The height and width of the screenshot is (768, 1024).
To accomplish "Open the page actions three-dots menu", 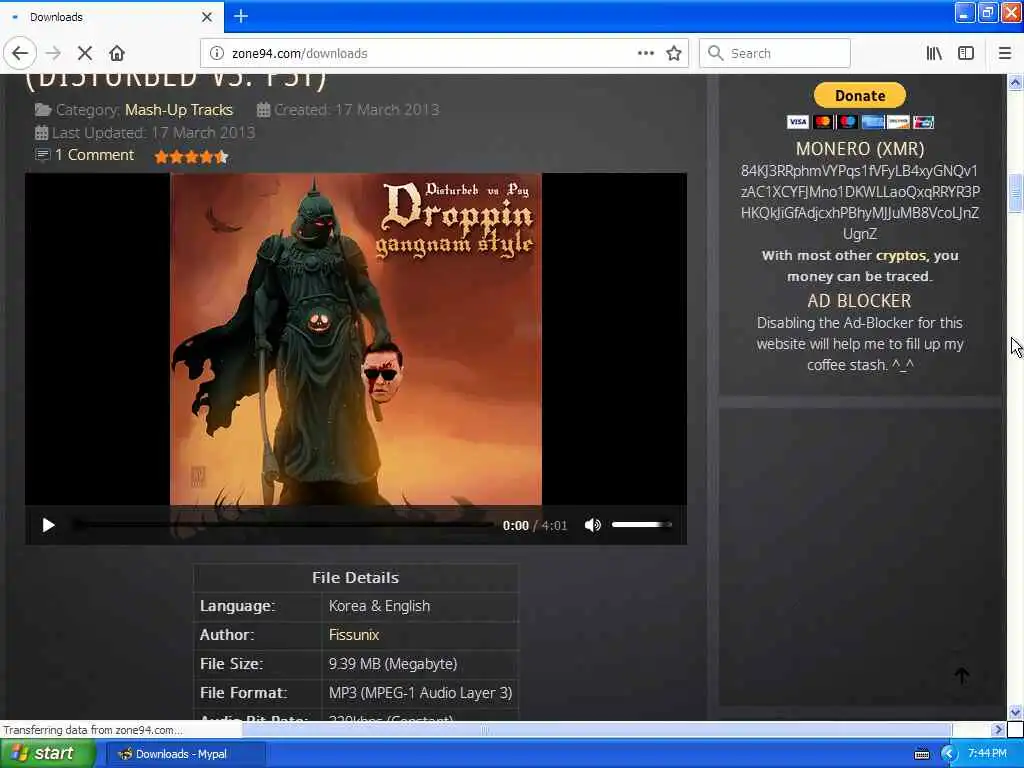I will (645, 53).
